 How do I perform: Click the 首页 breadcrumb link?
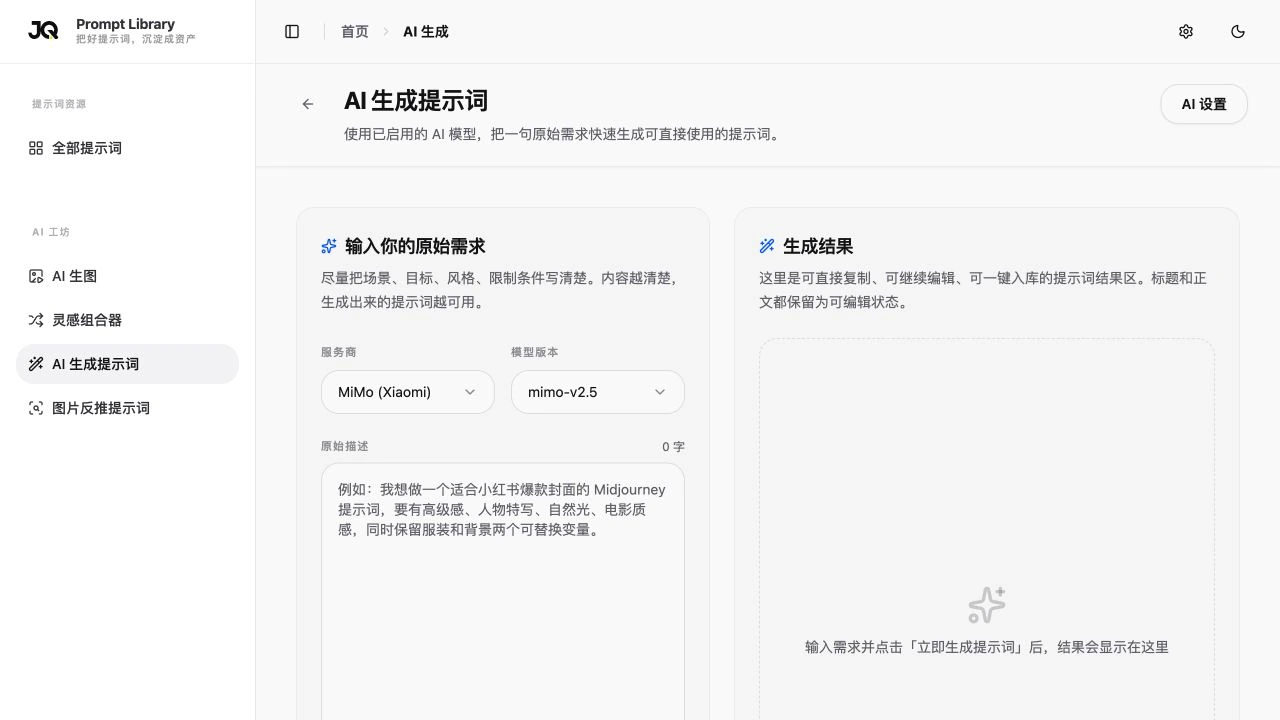click(x=355, y=32)
